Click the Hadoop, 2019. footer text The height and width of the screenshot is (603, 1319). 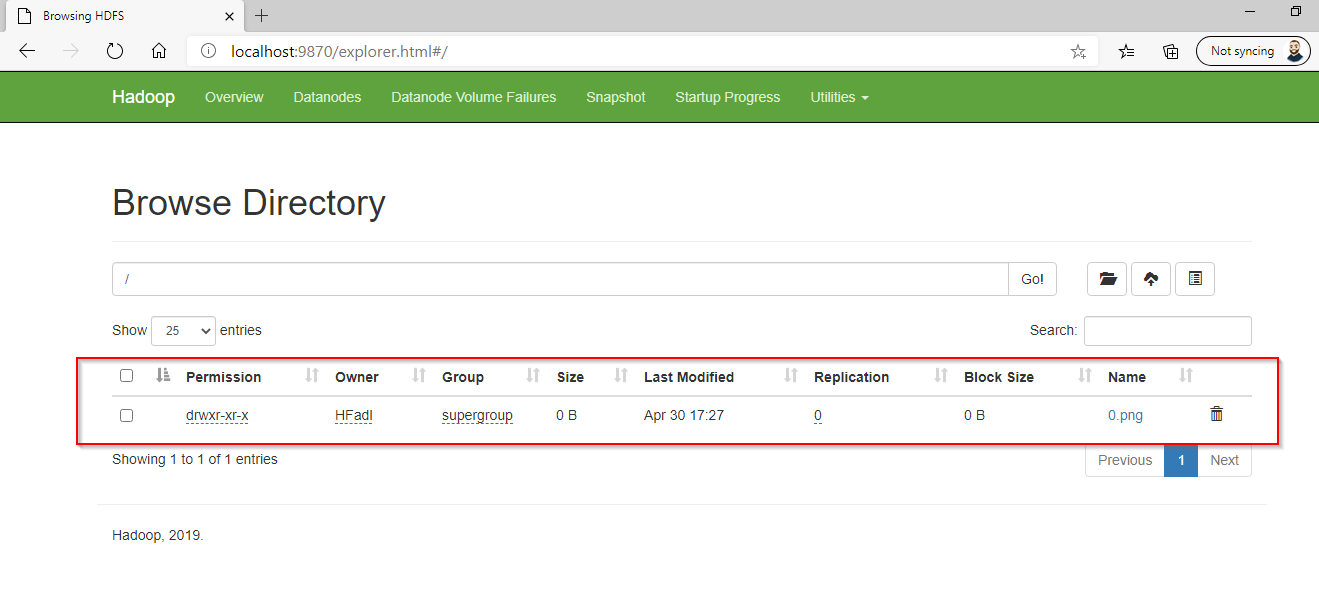click(x=158, y=535)
